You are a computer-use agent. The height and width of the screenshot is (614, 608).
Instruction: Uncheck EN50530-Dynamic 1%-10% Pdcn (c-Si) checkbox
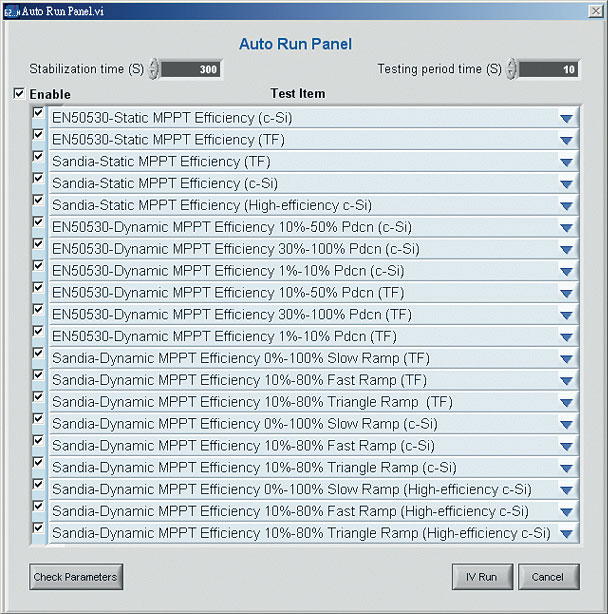click(38, 266)
